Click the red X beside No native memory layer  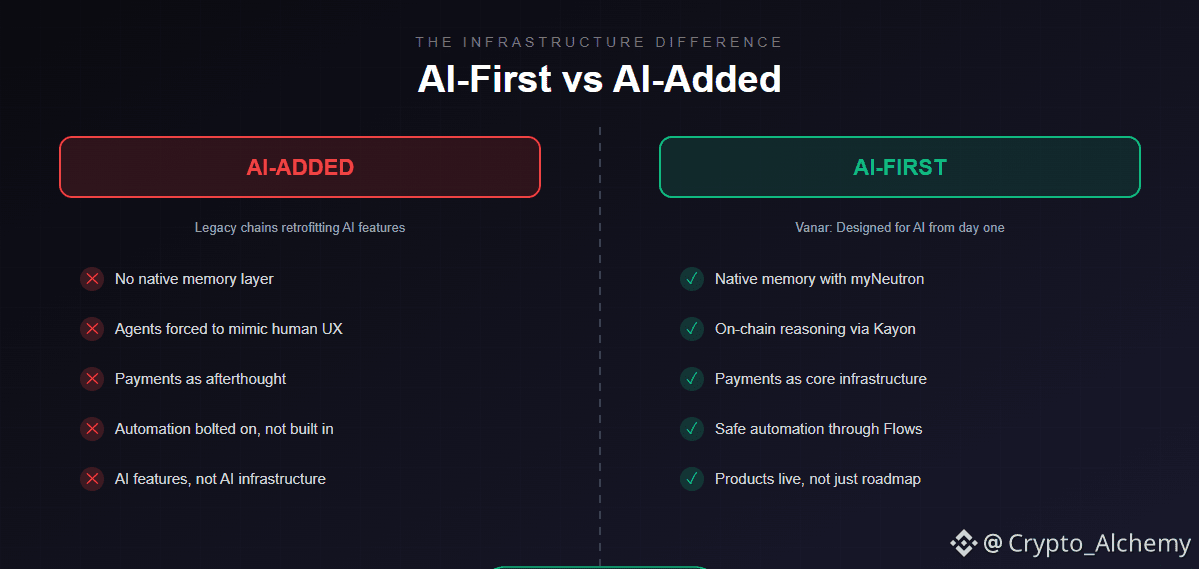(x=92, y=279)
